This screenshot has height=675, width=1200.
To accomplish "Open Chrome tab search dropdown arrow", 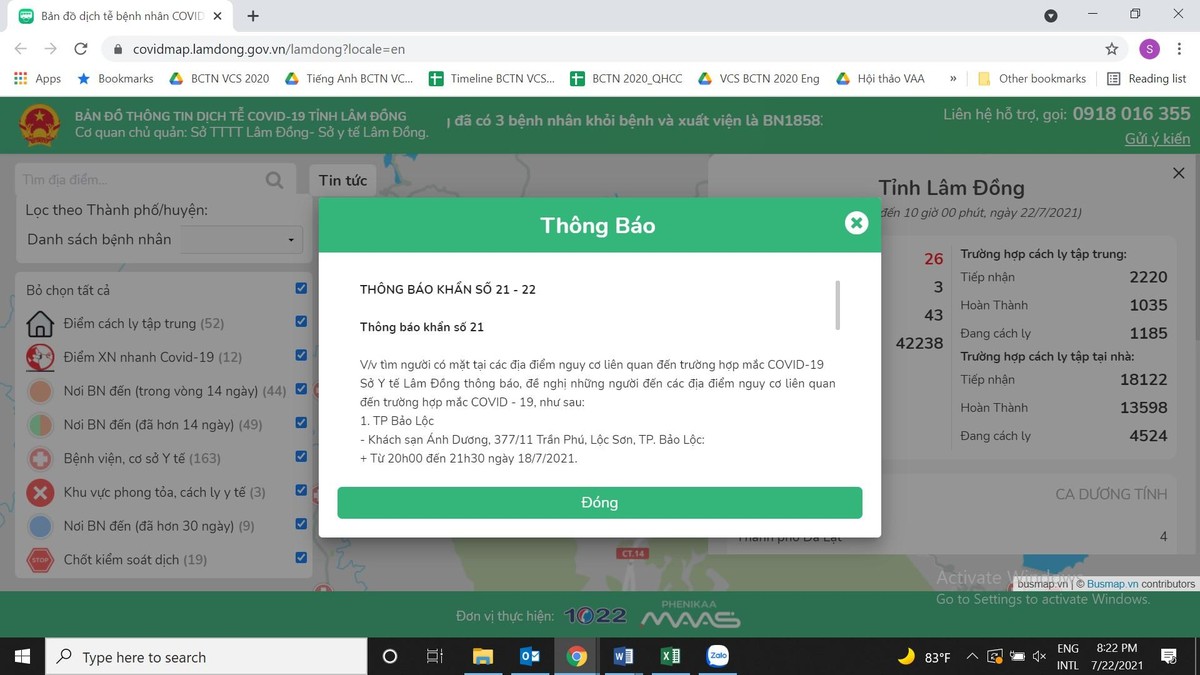I will (1050, 16).
